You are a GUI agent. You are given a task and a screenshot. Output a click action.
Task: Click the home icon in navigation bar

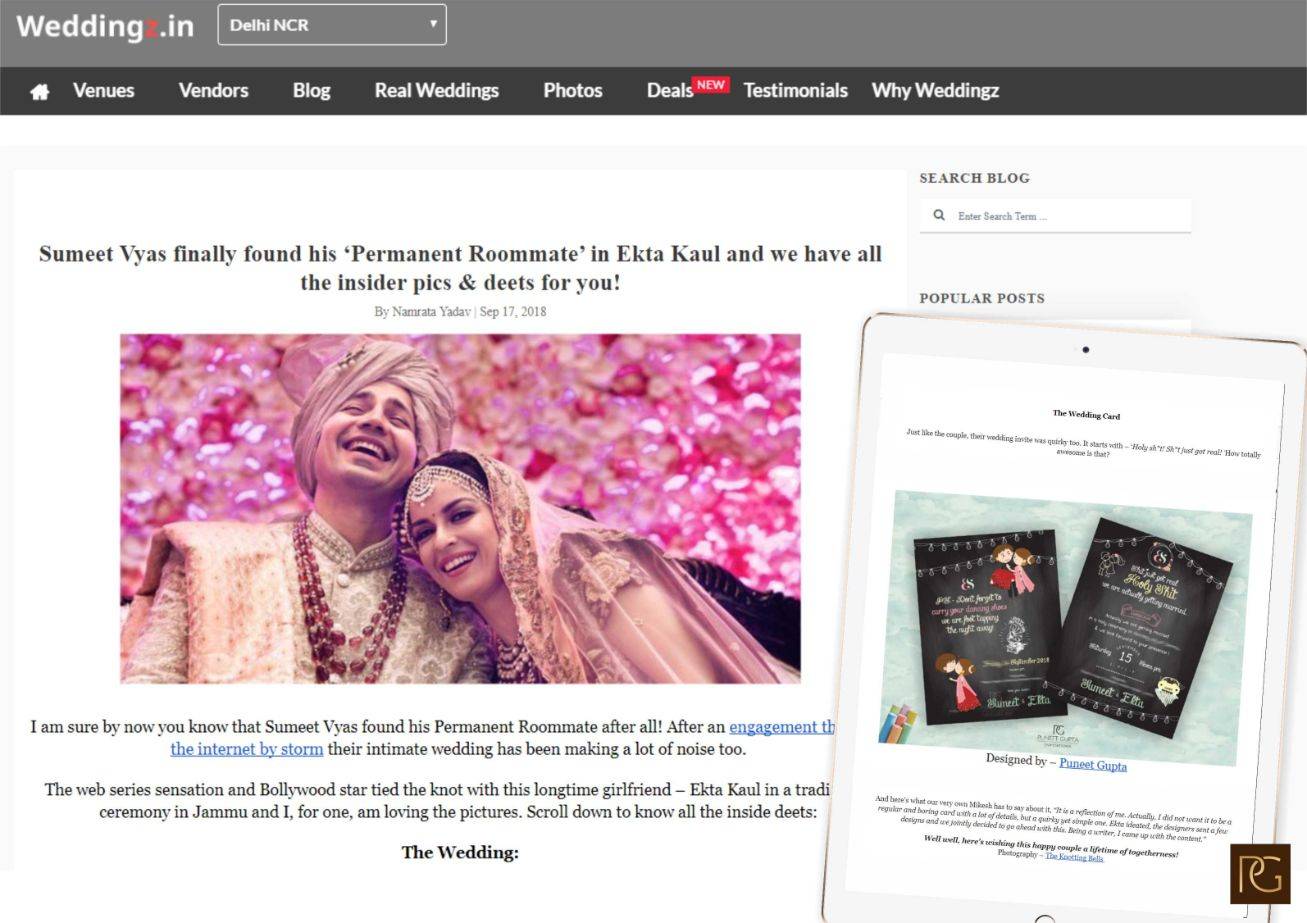tap(39, 91)
